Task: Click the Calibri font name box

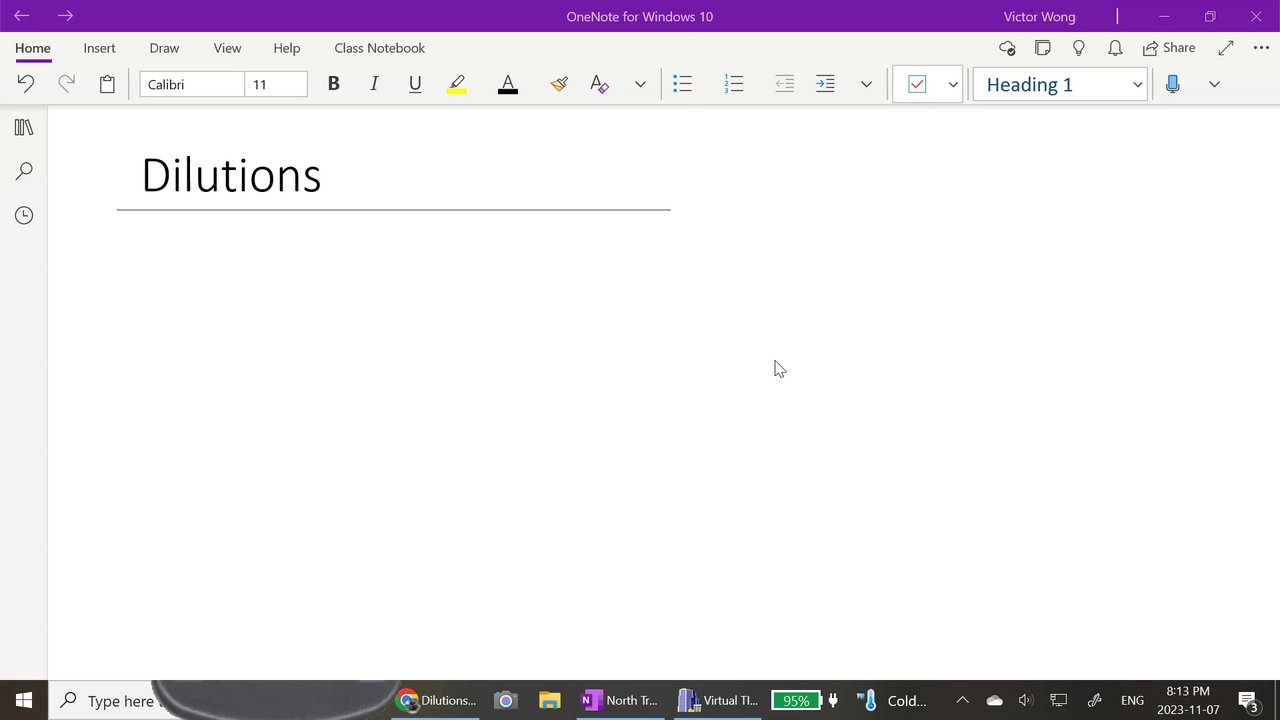Action: point(192,84)
